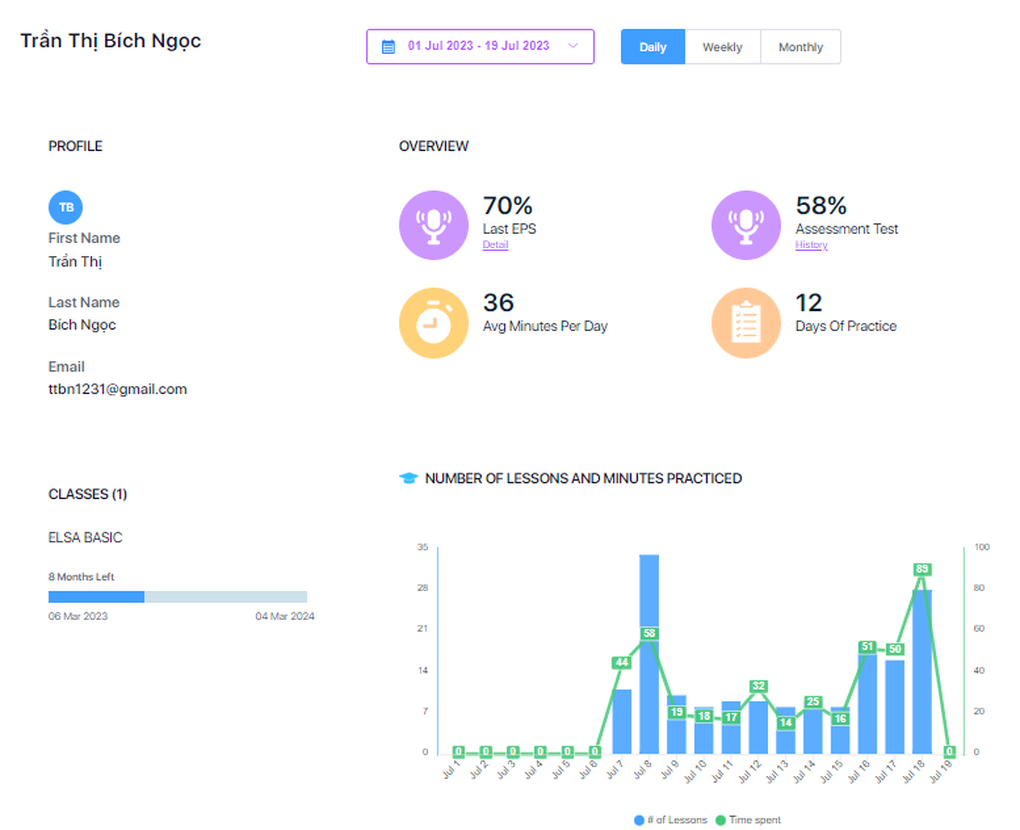1020x830 pixels.
Task: Switch to the Daily view
Action: tap(652, 47)
